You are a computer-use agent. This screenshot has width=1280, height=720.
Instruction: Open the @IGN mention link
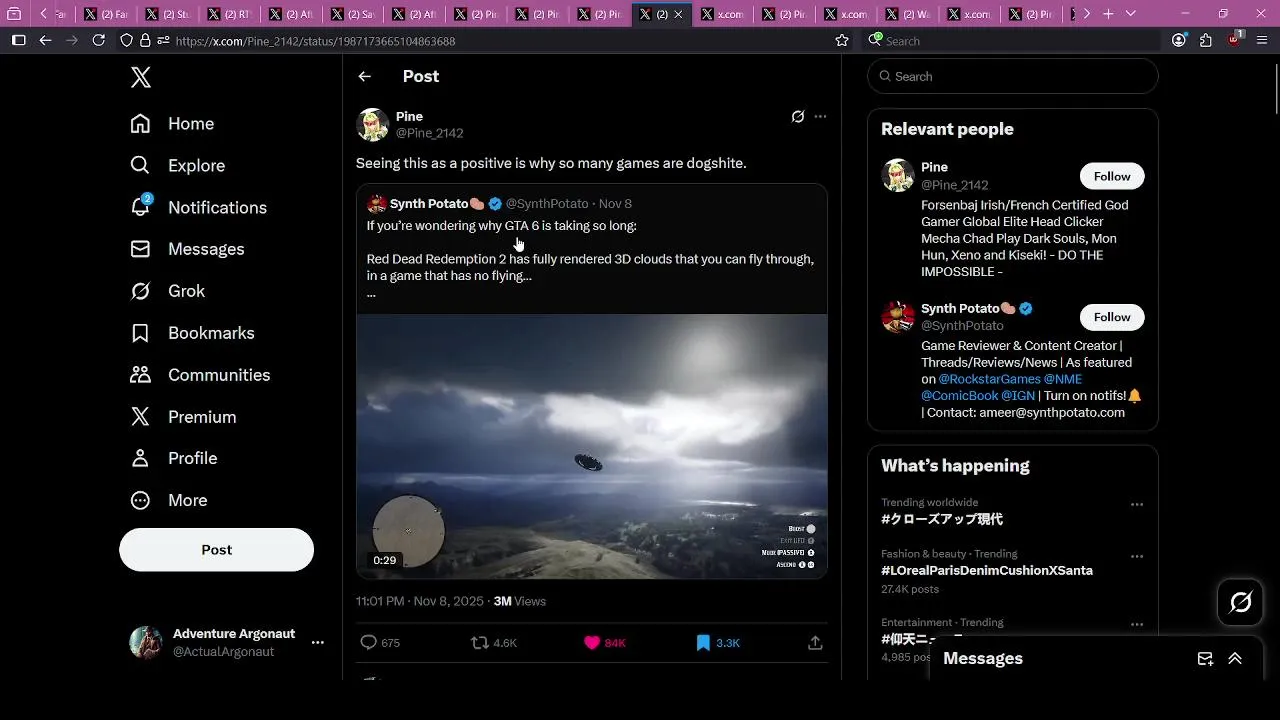1018,396
